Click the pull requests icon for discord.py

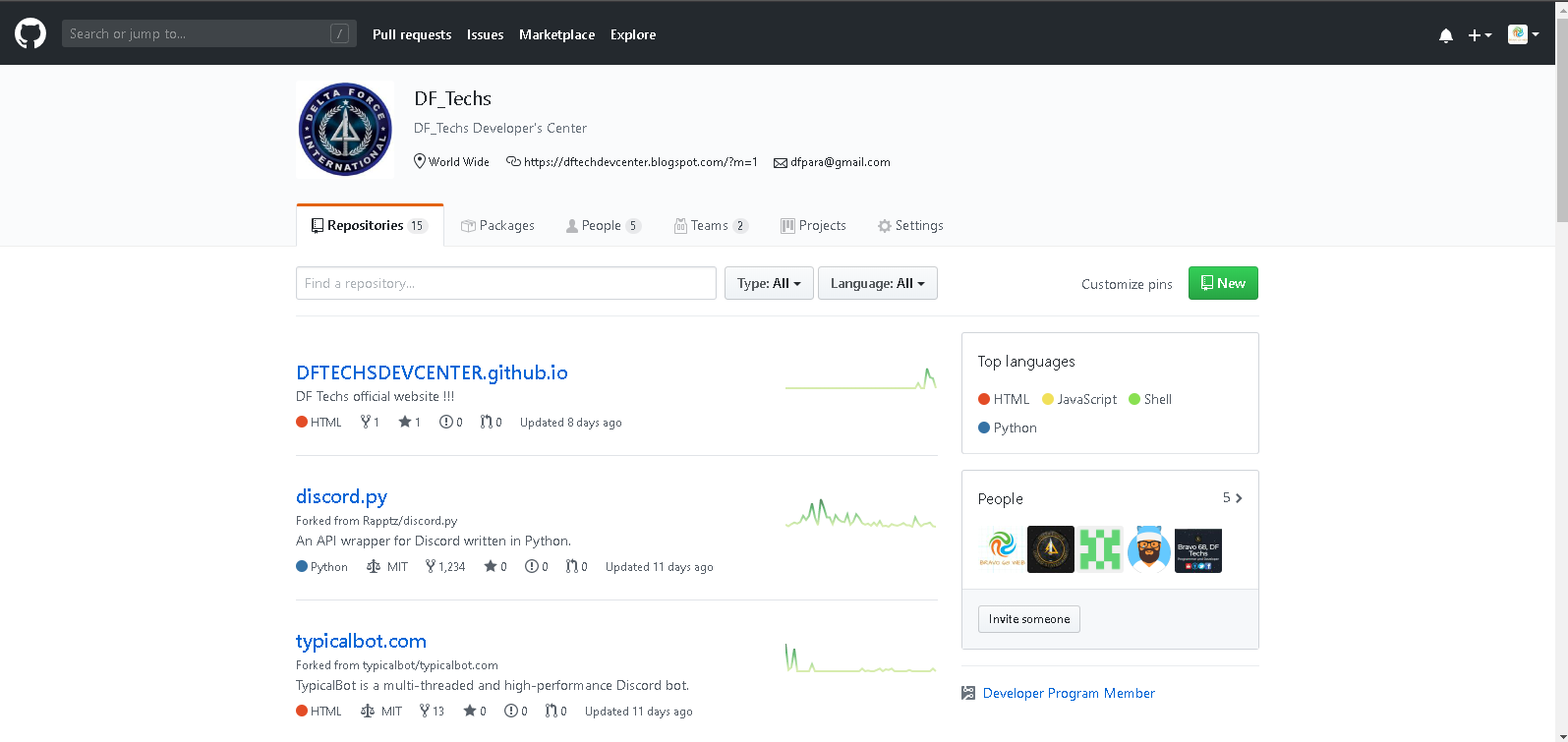coord(571,566)
